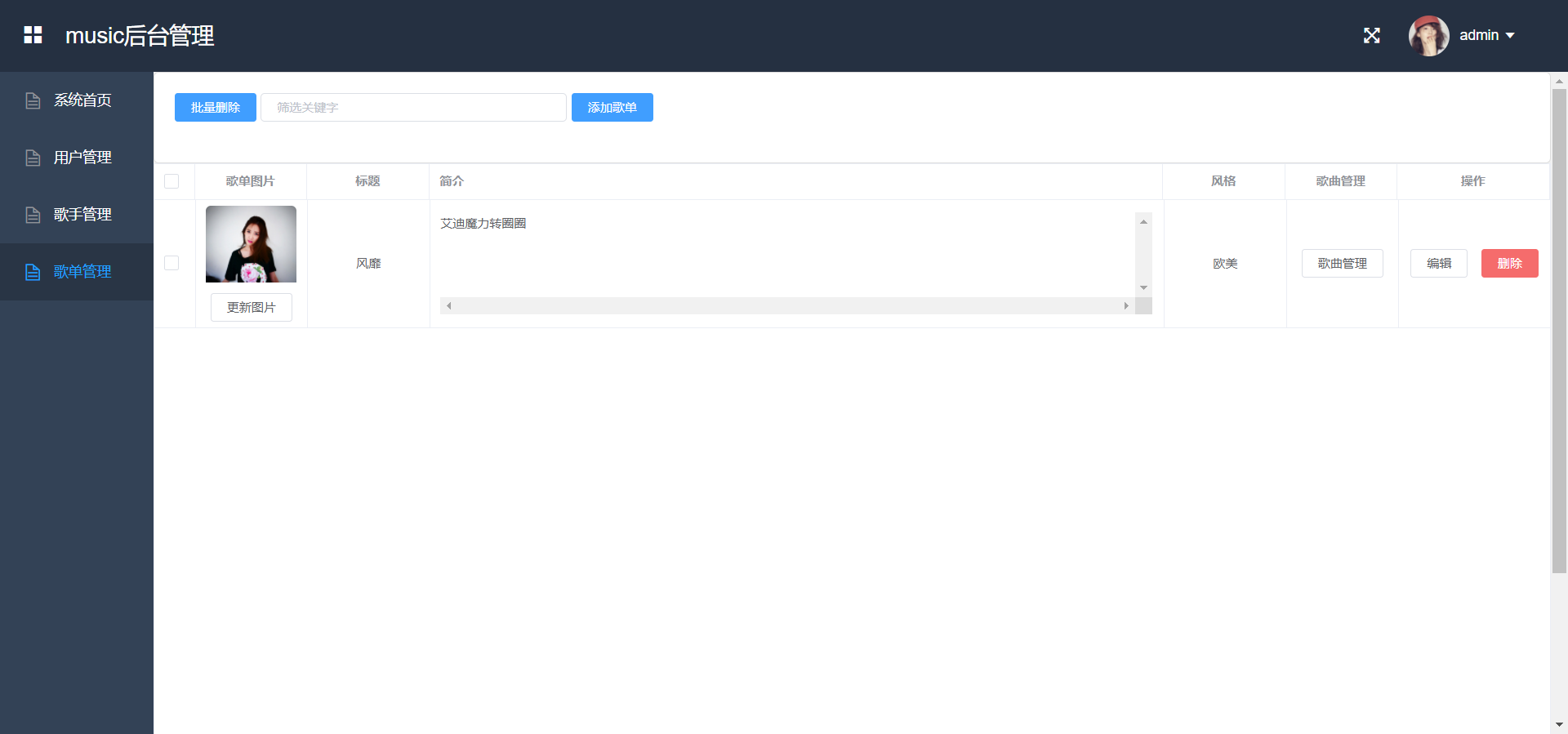
Task: Click the music后台管理 title
Action: tap(140, 35)
